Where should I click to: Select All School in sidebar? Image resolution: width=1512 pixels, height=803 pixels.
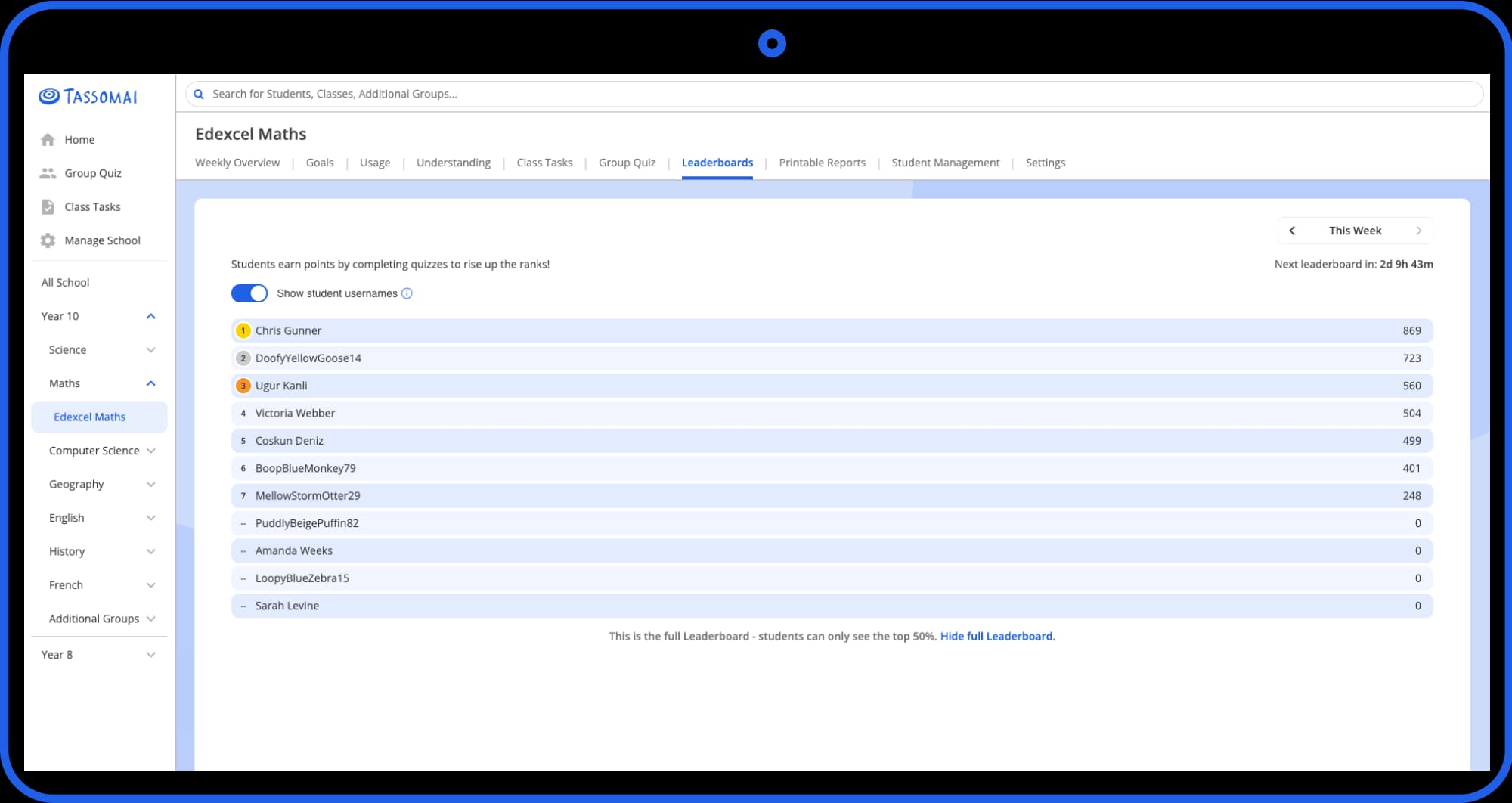coord(65,283)
